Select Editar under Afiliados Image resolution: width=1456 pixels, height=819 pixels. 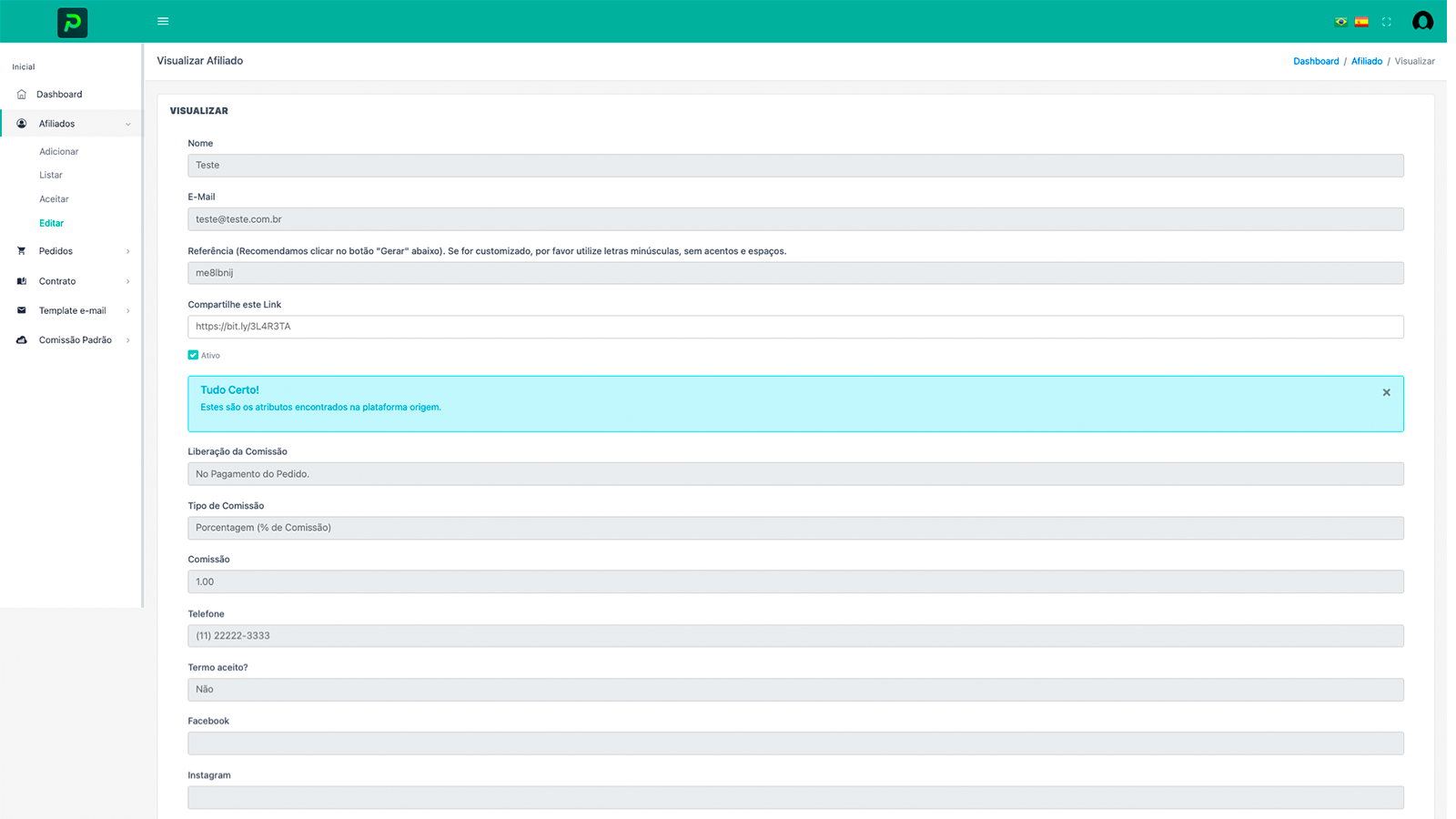(51, 223)
